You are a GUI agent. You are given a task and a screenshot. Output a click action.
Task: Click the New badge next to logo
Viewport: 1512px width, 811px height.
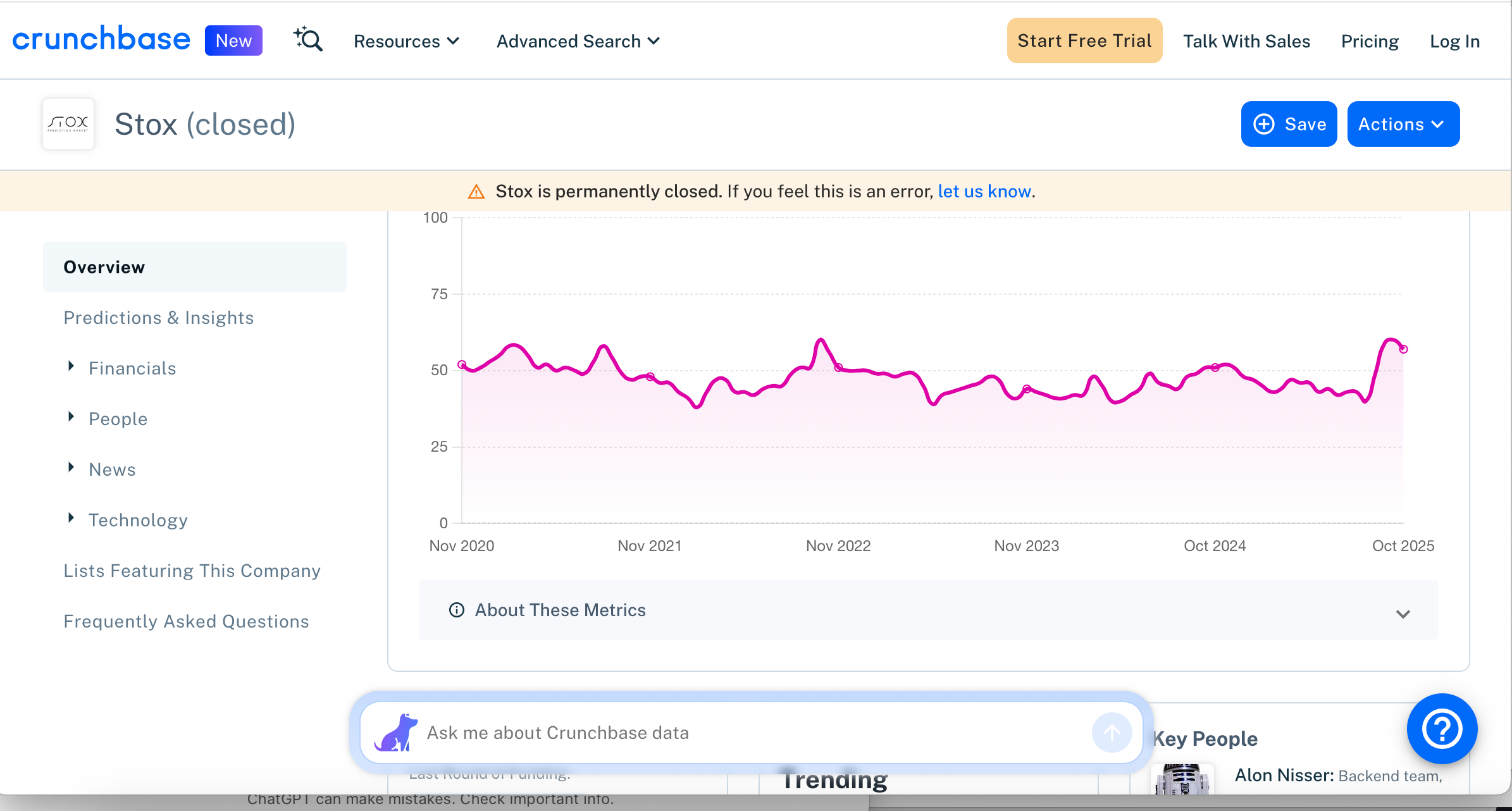point(233,40)
